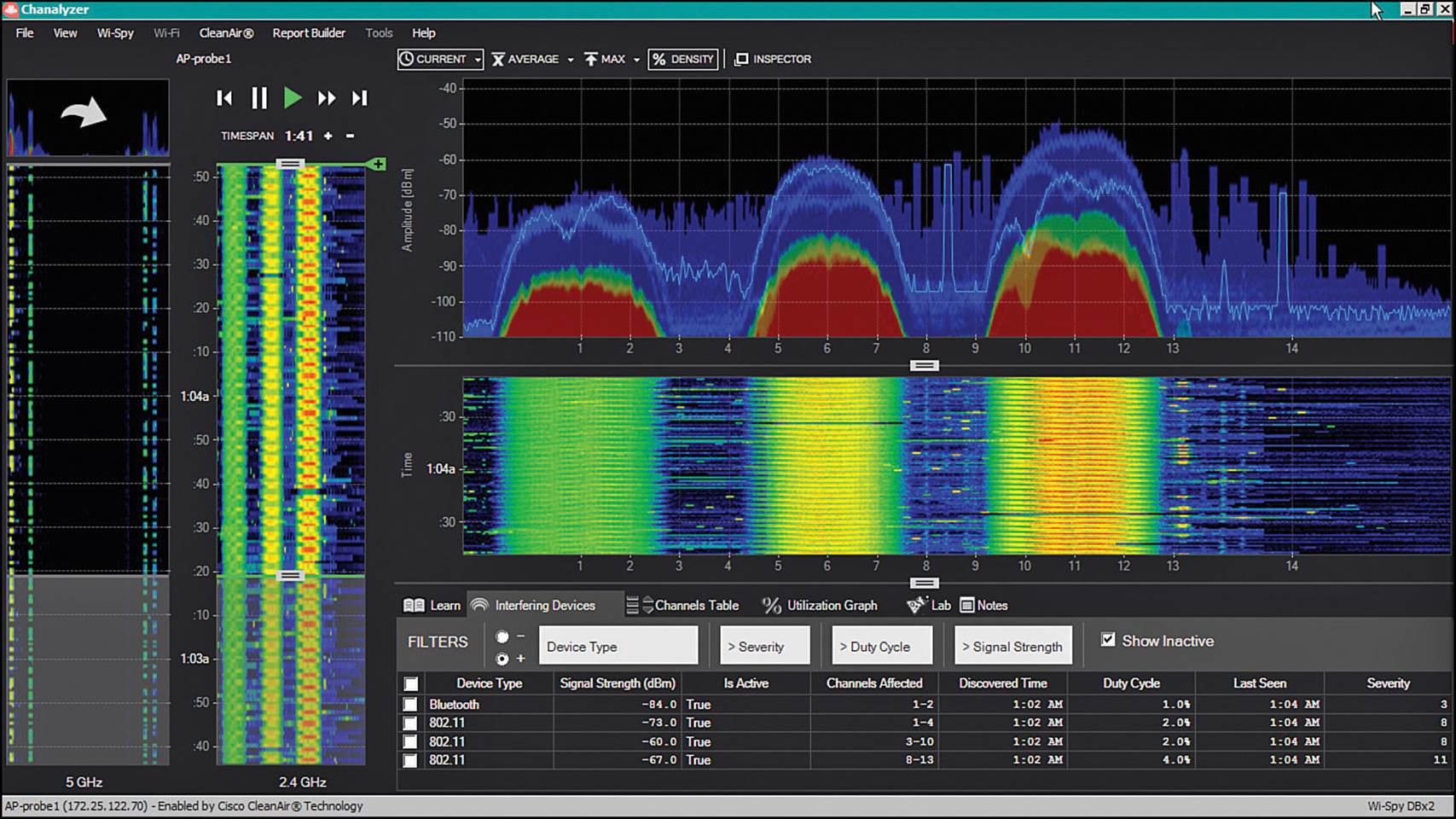Expand the Duty Cycle filter
Screen dimensions: 1456x819
[882, 646]
